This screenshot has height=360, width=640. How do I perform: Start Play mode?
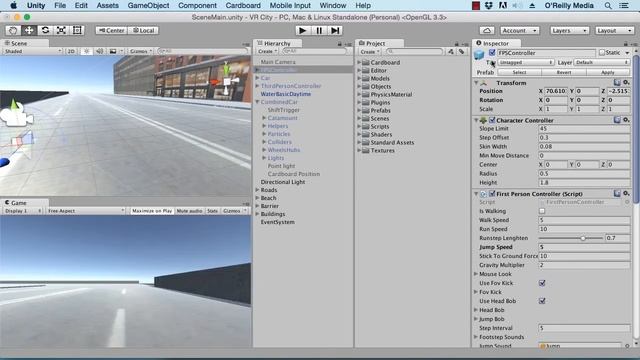pyautogui.click(x=302, y=31)
